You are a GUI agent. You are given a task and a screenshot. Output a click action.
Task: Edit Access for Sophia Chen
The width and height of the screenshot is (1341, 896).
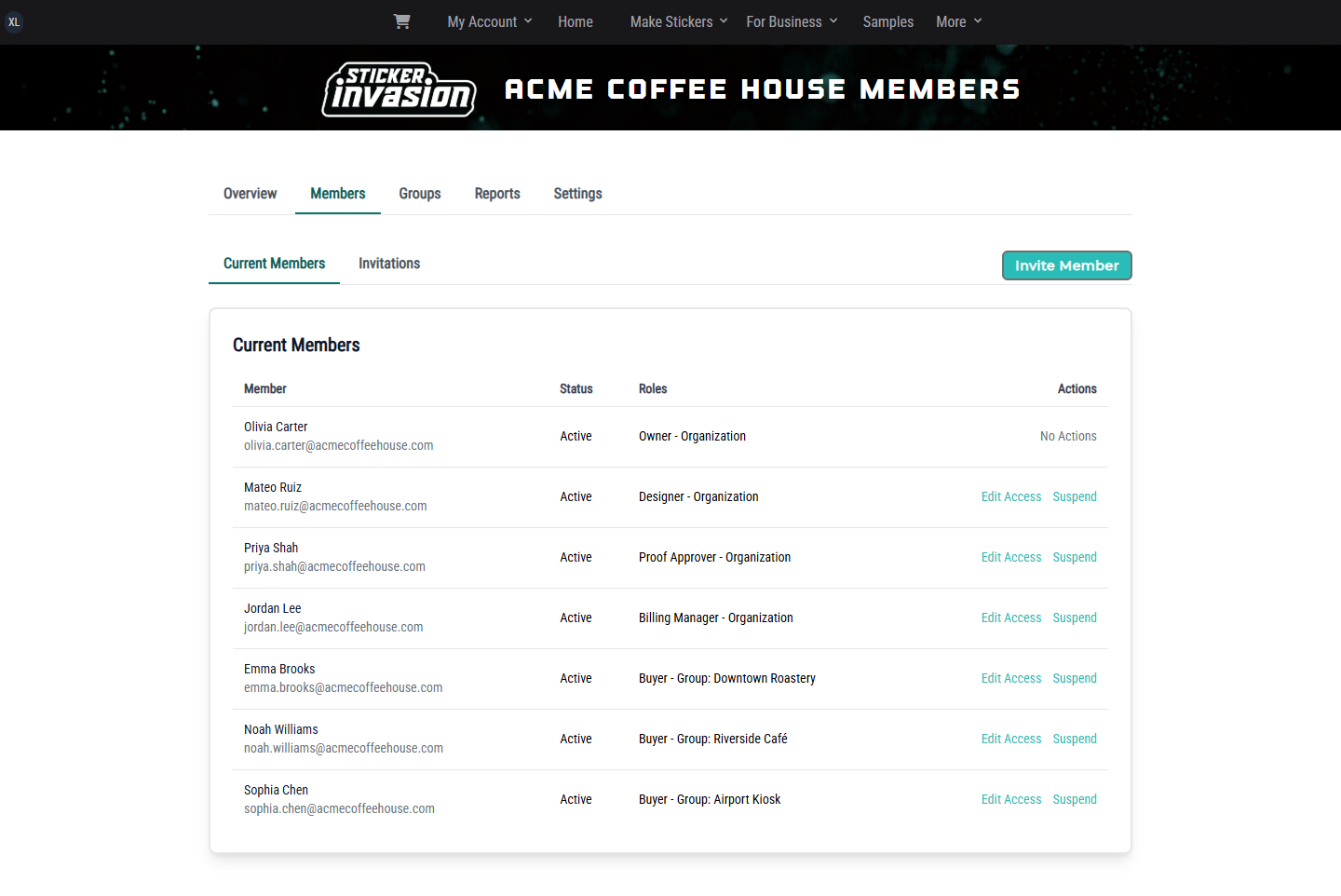(x=1011, y=799)
